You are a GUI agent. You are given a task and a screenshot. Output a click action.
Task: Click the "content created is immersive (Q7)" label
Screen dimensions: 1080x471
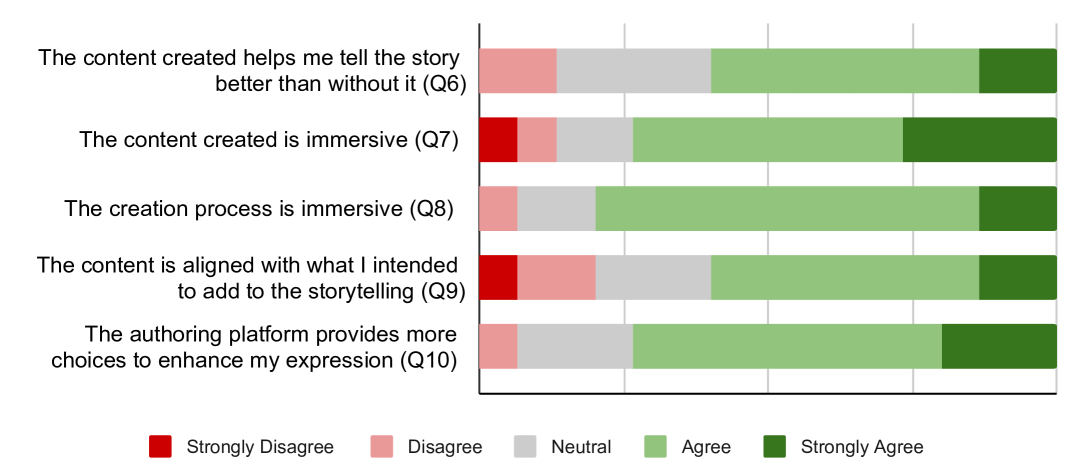click(x=268, y=140)
